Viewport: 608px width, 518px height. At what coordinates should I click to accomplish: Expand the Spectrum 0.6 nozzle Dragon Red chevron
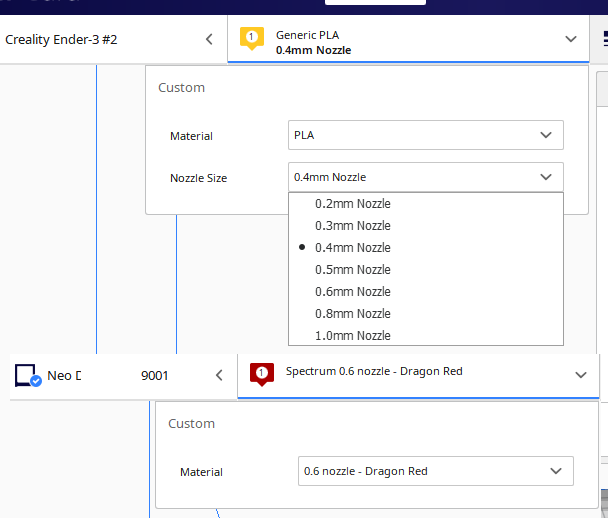[x=580, y=375]
